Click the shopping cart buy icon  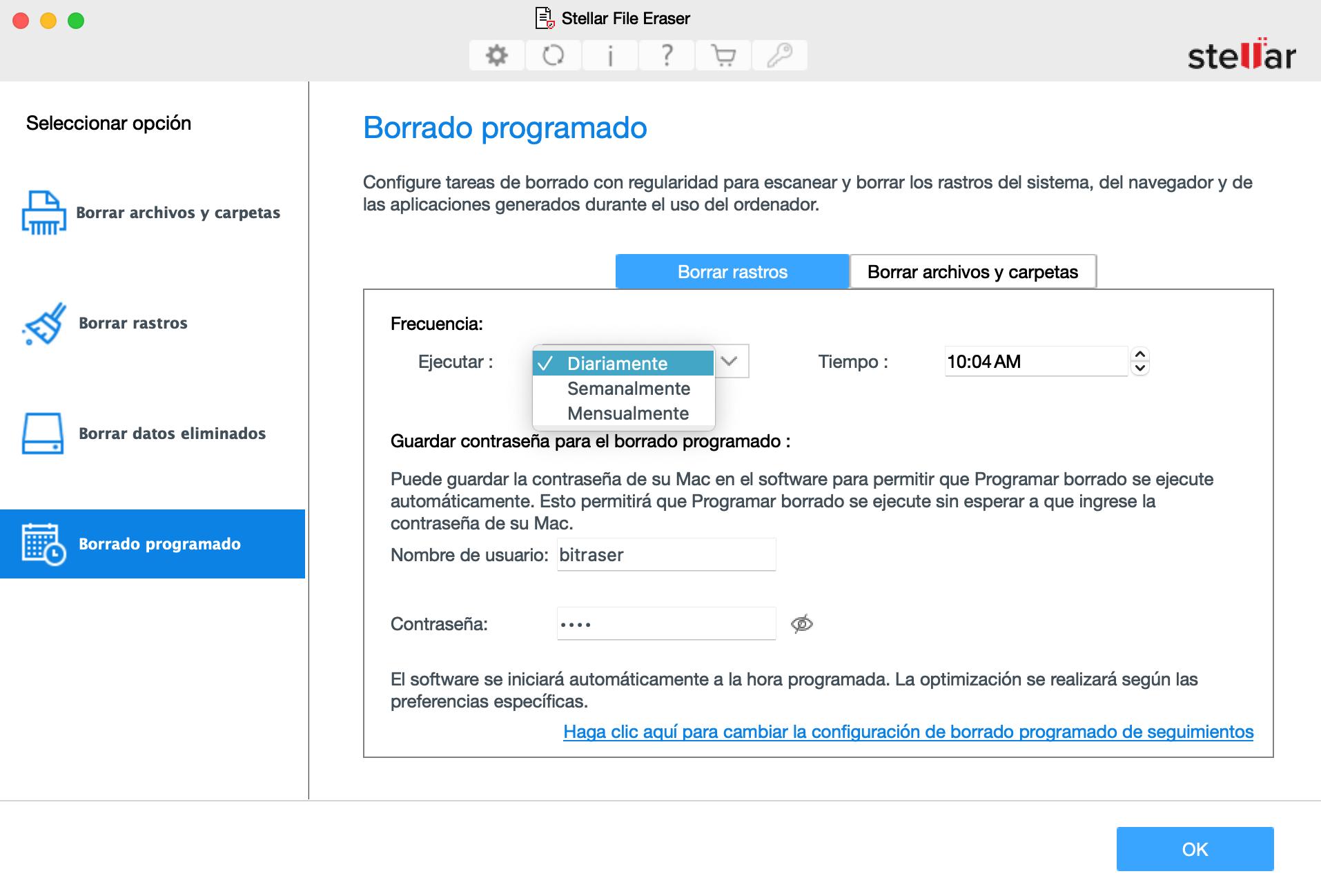click(x=723, y=55)
